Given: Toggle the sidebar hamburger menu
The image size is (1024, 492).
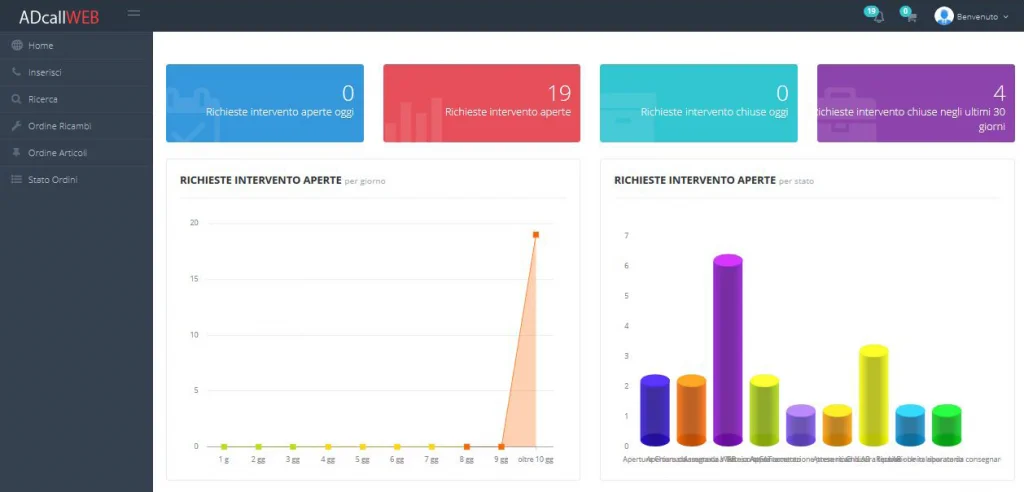Looking at the screenshot, I should pyautogui.click(x=134, y=13).
